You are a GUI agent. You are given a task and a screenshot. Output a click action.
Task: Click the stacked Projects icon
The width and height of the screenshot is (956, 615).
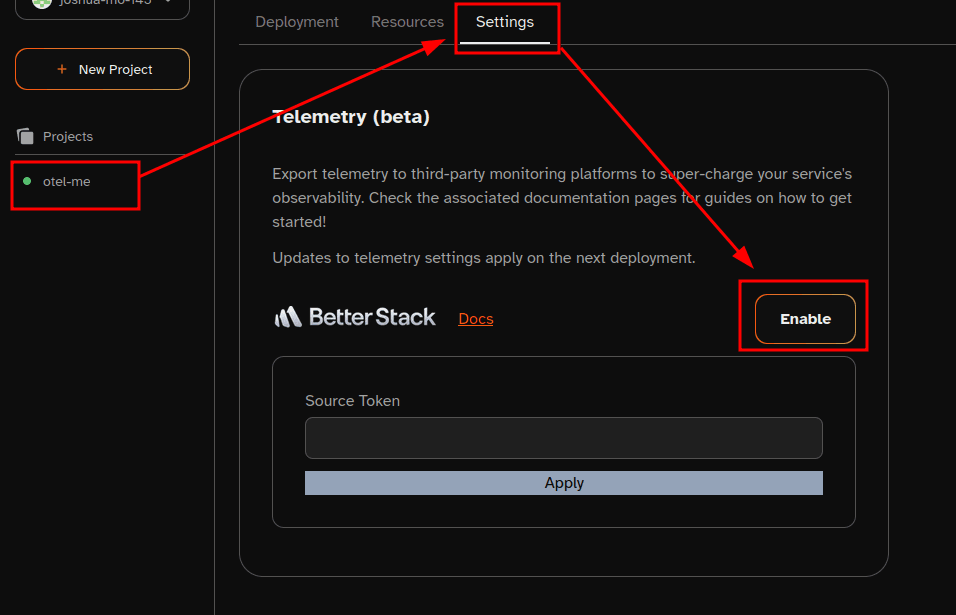click(x=25, y=136)
